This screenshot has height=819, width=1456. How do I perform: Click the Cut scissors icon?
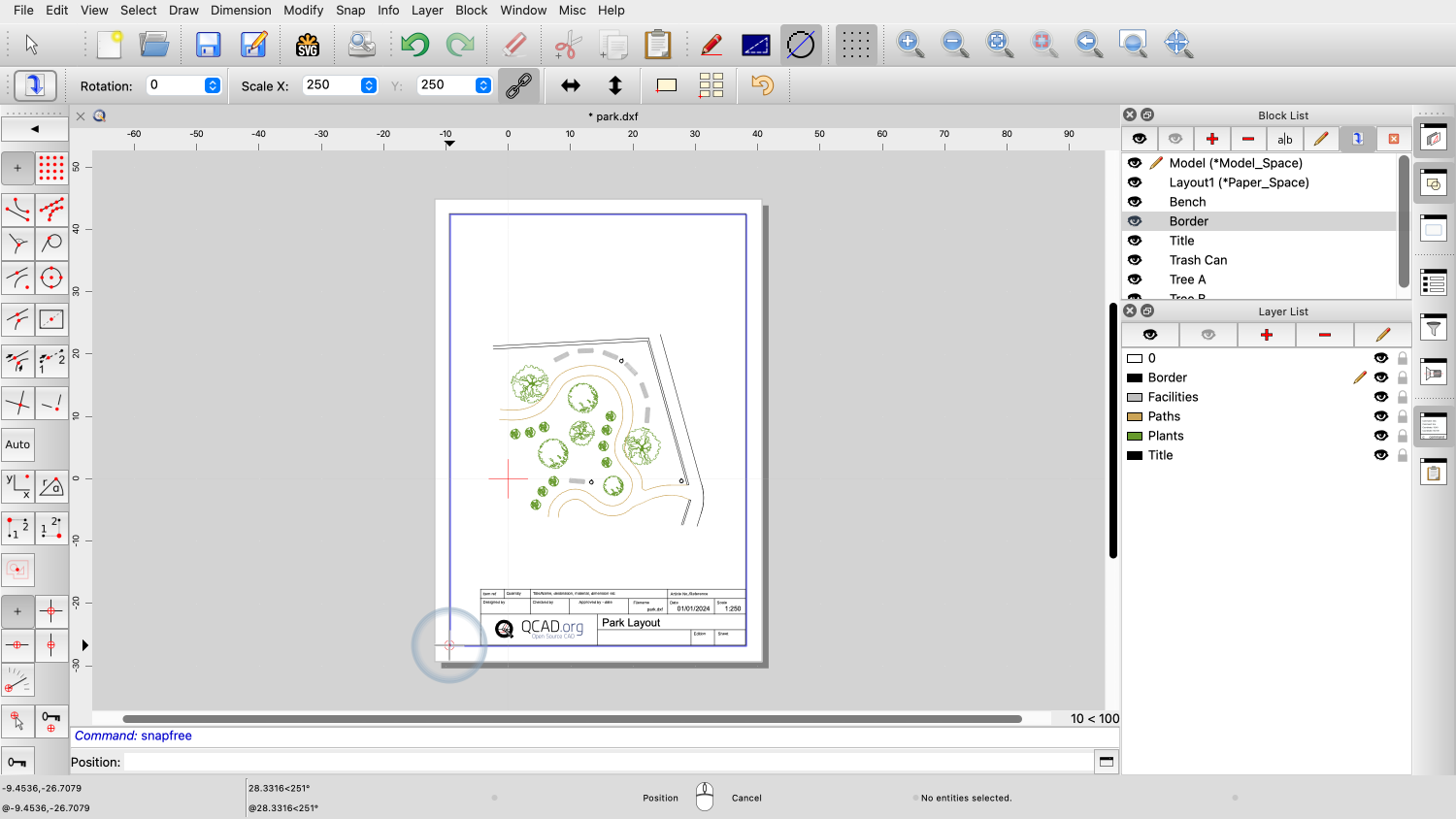point(568,45)
